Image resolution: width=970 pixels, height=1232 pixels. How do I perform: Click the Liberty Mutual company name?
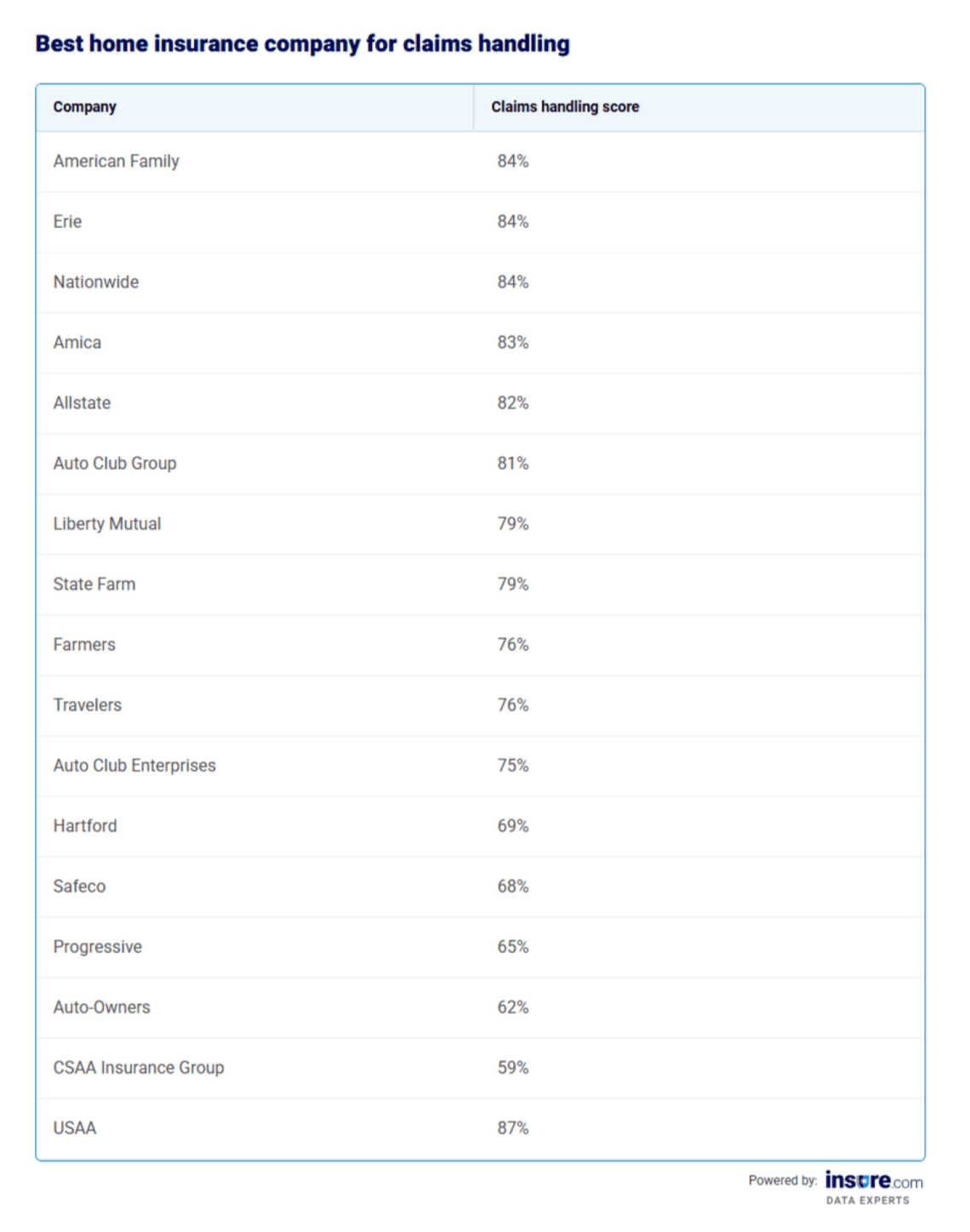click(x=107, y=524)
